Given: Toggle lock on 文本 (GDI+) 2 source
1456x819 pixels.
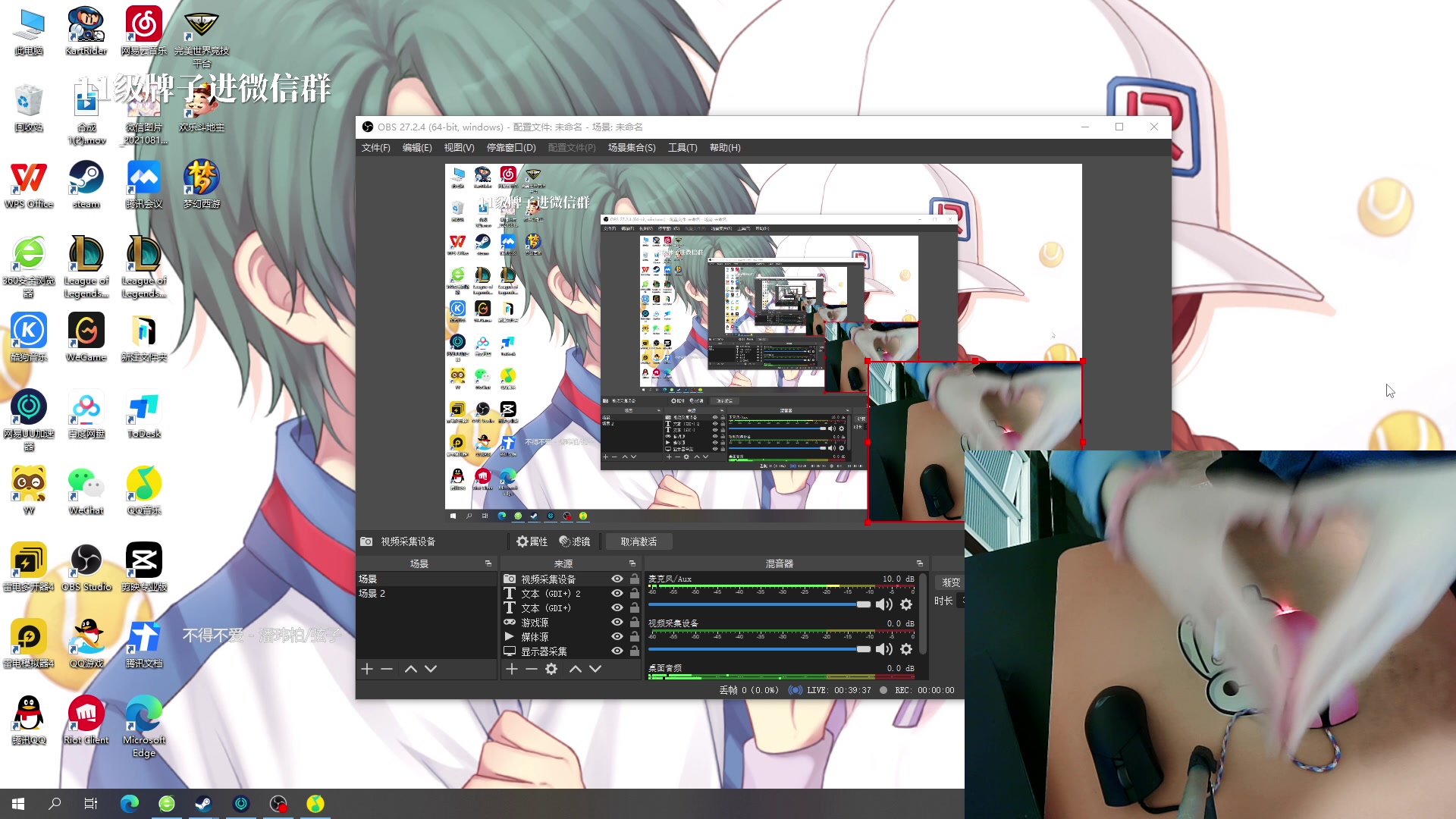Looking at the screenshot, I should click(x=635, y=593).
